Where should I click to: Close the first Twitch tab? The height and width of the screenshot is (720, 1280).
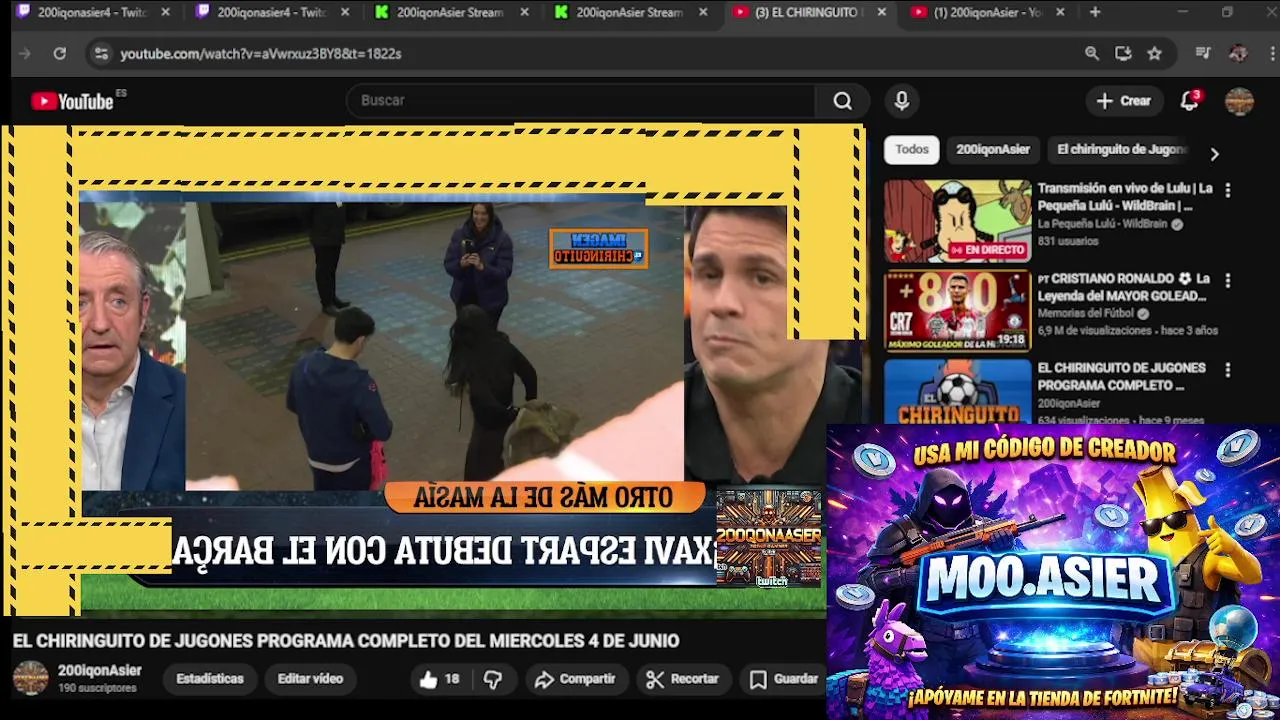click(x=165, y=12)
